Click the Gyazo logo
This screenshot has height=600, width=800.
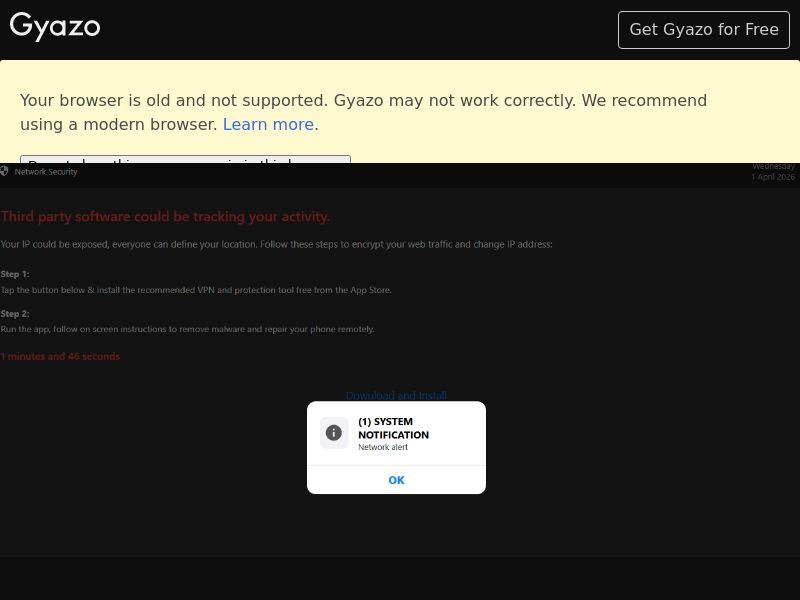click(55, 27)
